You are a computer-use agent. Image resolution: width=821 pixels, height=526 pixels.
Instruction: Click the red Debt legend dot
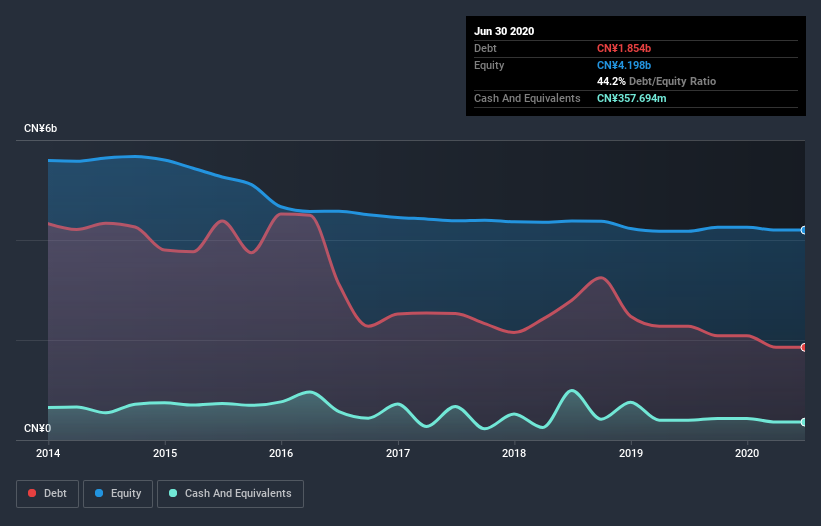(x=32, y=493)
